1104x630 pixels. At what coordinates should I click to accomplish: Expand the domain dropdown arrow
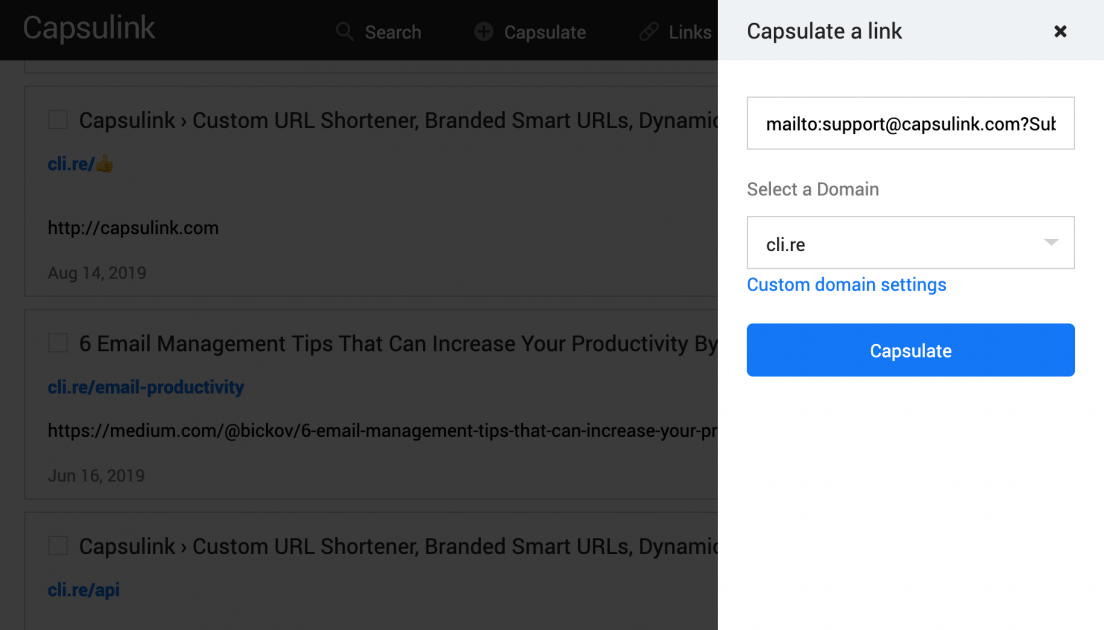point(1051,242)
